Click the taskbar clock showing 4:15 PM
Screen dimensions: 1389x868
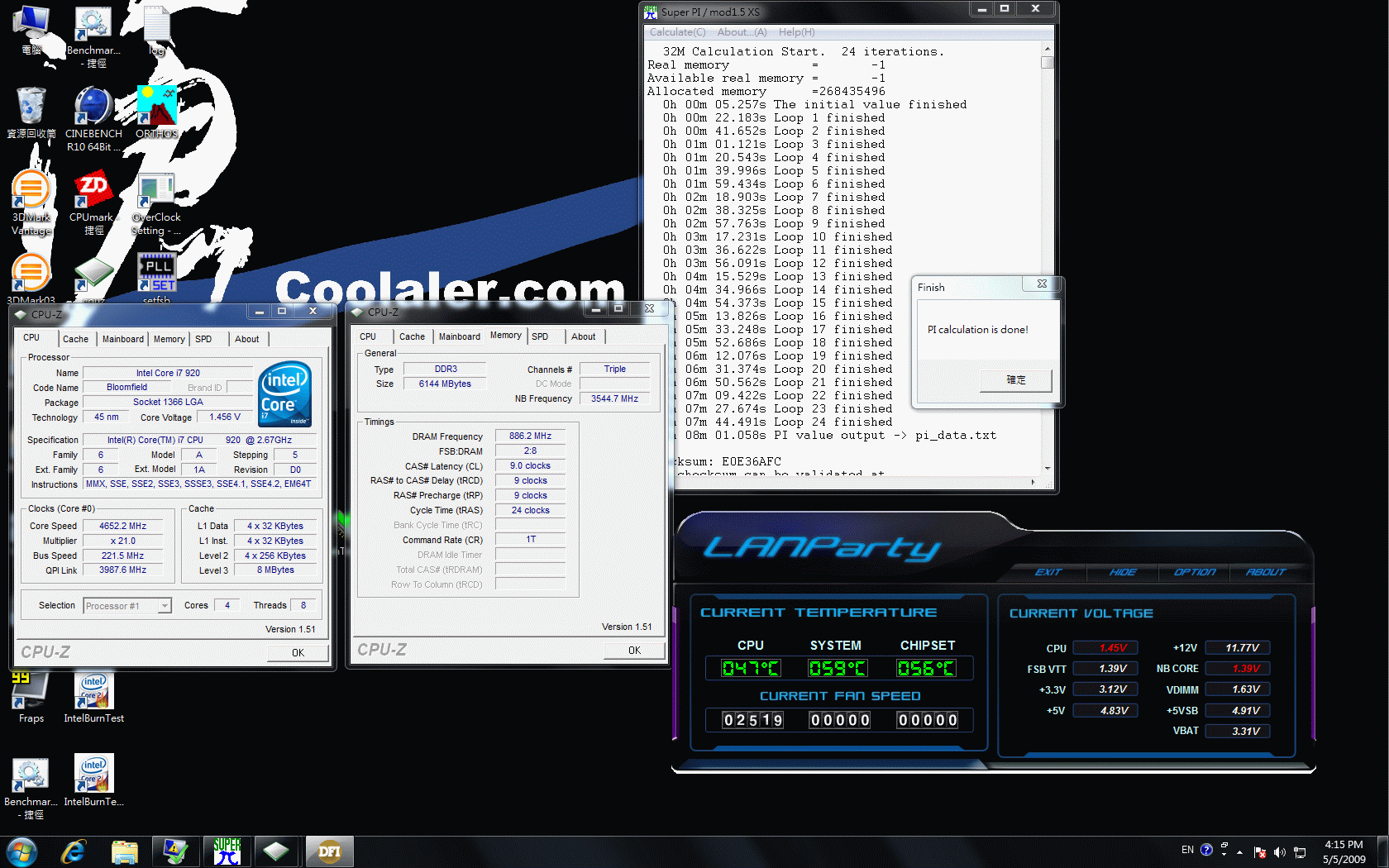pos(1344,851)
